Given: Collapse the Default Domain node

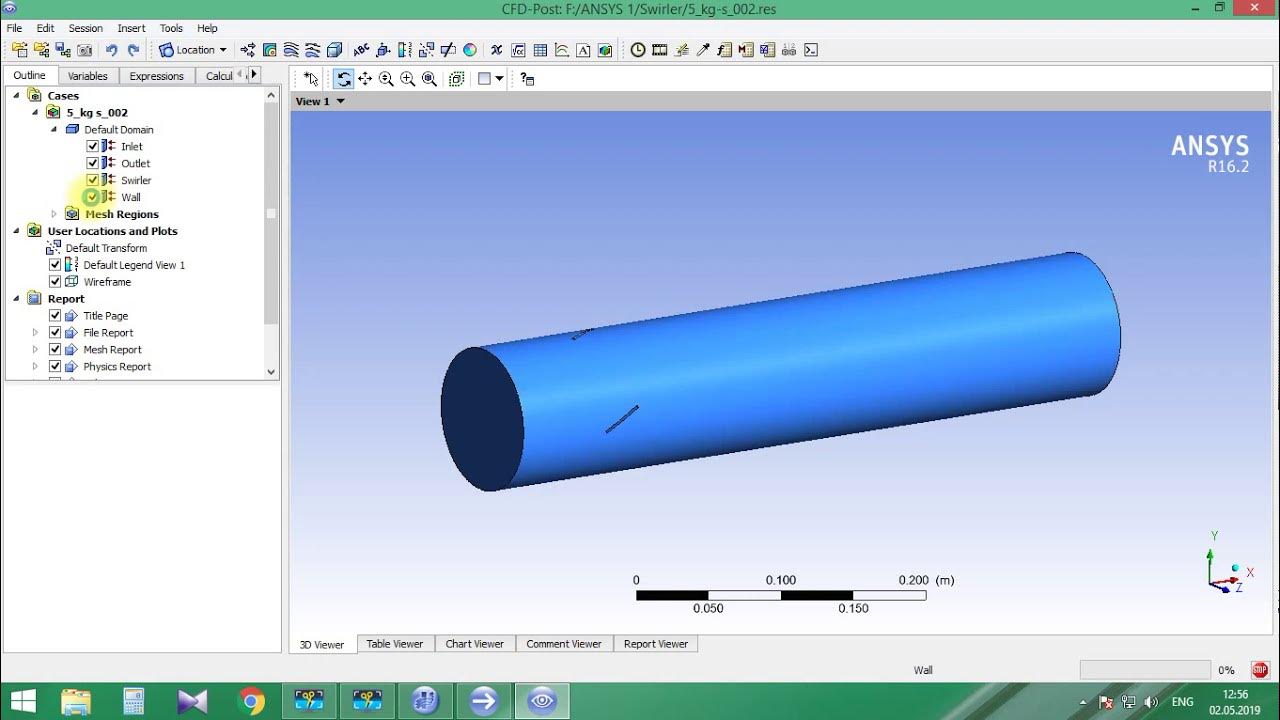Looking at the screenshot, I should [x=54, y=129].
